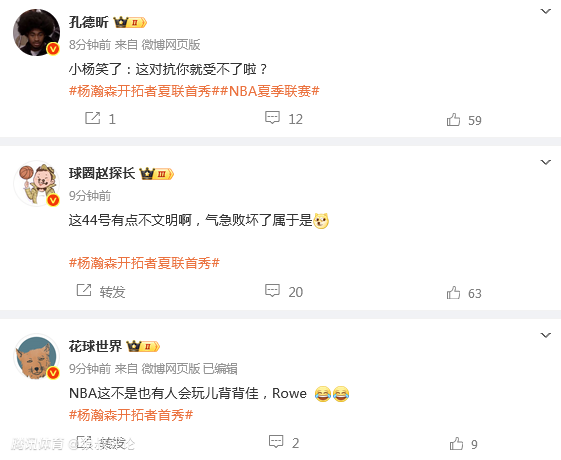
Task: Like 球圈赵探长's post with the thumbs-up icon
Action: pos(453,293)
